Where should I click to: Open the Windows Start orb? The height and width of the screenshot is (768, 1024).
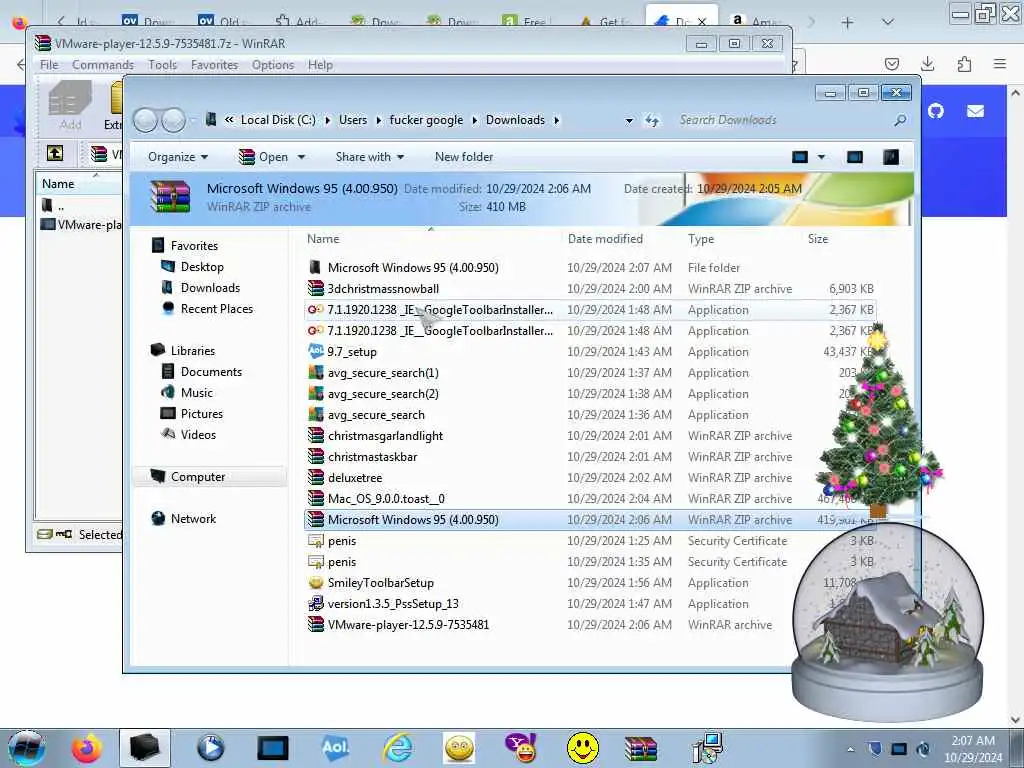[26, 748]
